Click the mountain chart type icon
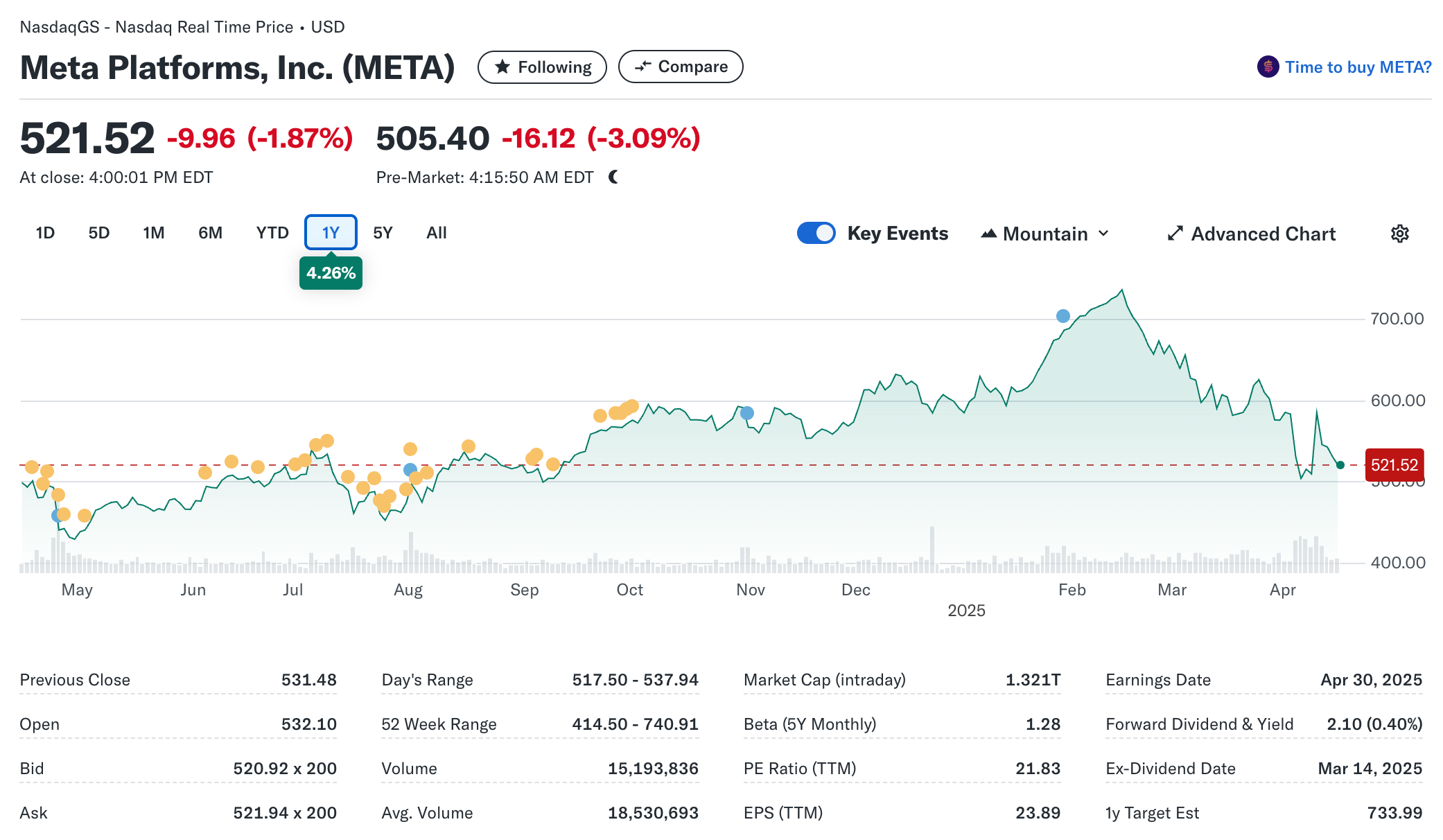 pos(989,234)
